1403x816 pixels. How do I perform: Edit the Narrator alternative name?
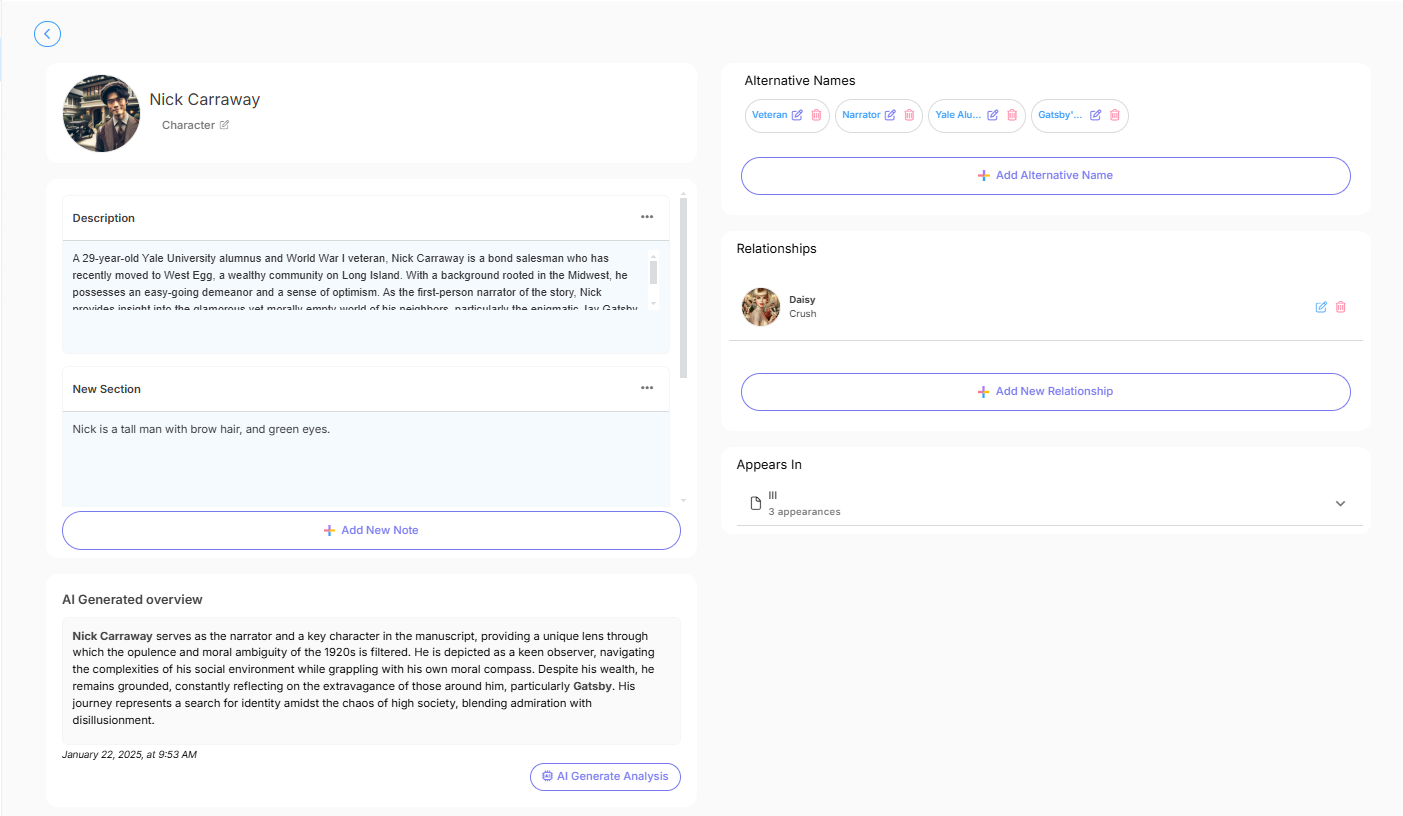tap(890, 115)
